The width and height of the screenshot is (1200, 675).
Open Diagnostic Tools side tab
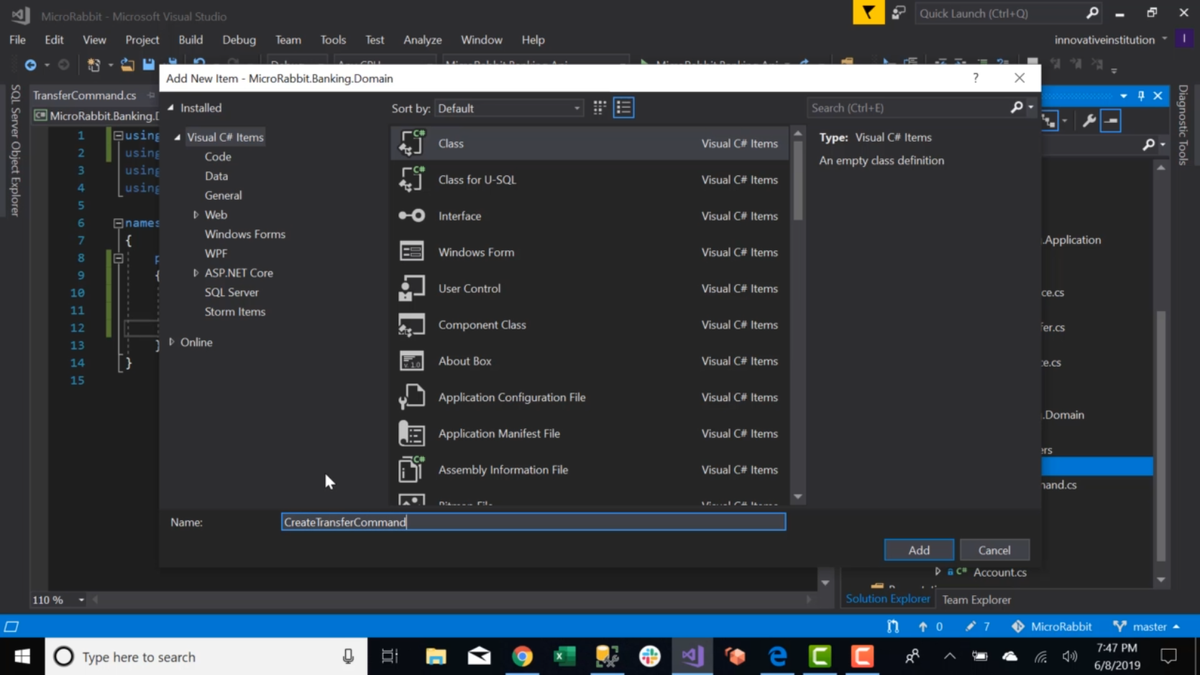point(1184,125)
